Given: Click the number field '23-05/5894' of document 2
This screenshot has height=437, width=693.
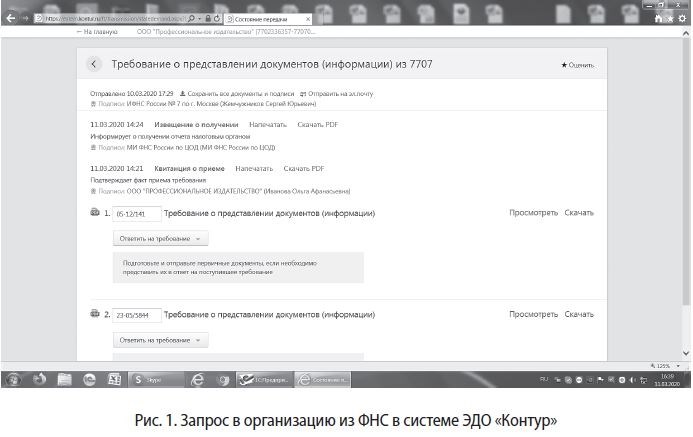Looking at the screenshot, I should pos(137,315).
